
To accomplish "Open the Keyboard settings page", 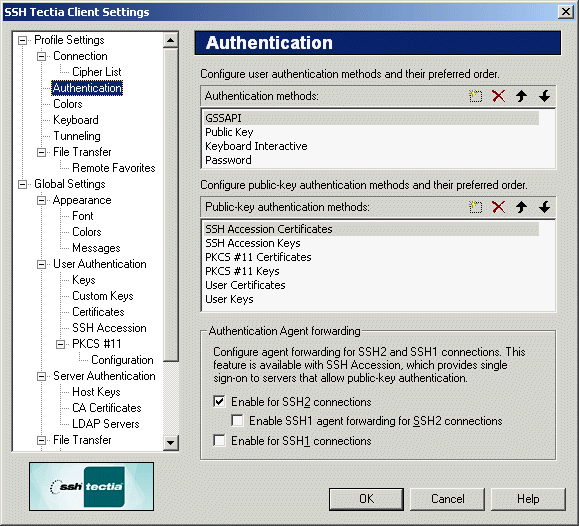I will pyautogui.click(x=76, y=120).
